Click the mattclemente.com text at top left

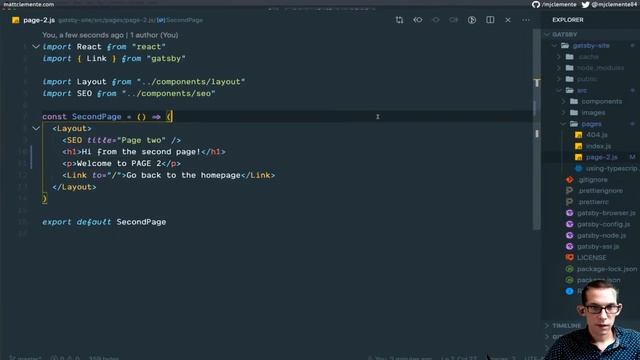tap(29, 4)
